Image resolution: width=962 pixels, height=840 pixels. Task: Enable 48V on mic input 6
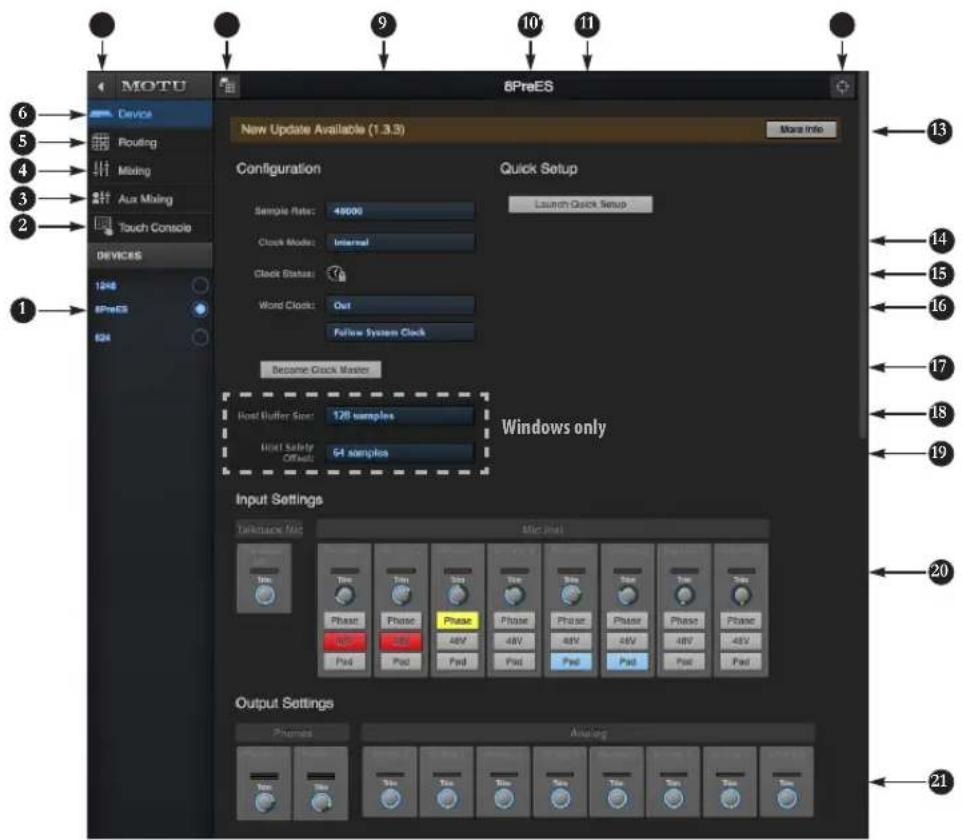tap(628, 641)
